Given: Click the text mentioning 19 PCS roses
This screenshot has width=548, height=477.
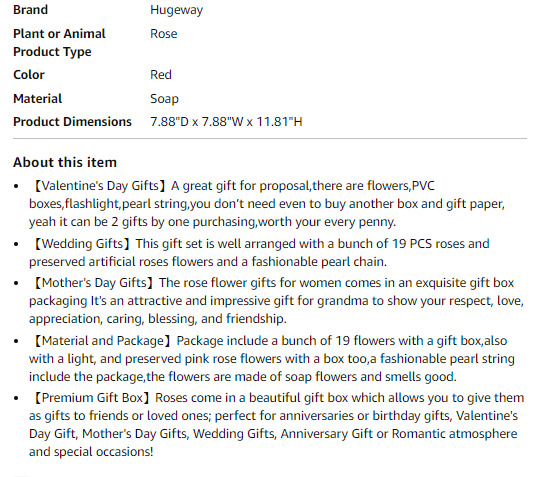Looking at the screenshot, I should (x=428, y=244).
